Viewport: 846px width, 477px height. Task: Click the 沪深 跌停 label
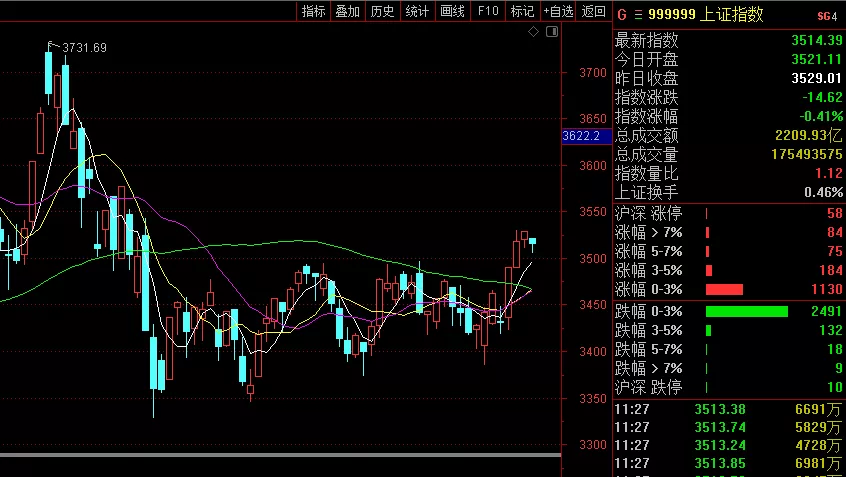point(649,387)
